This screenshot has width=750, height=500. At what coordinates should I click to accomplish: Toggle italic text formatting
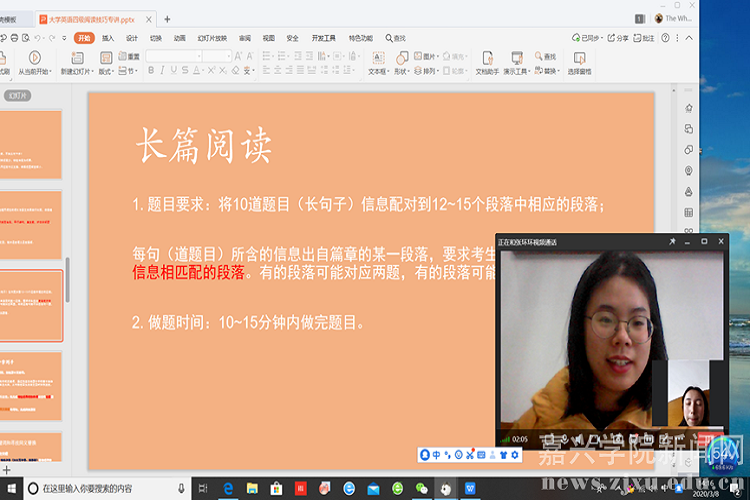[165, 71]
